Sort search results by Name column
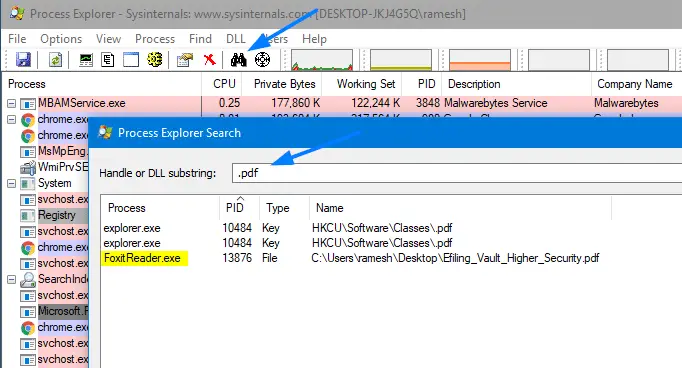682x368 pixels. point(460,208)
